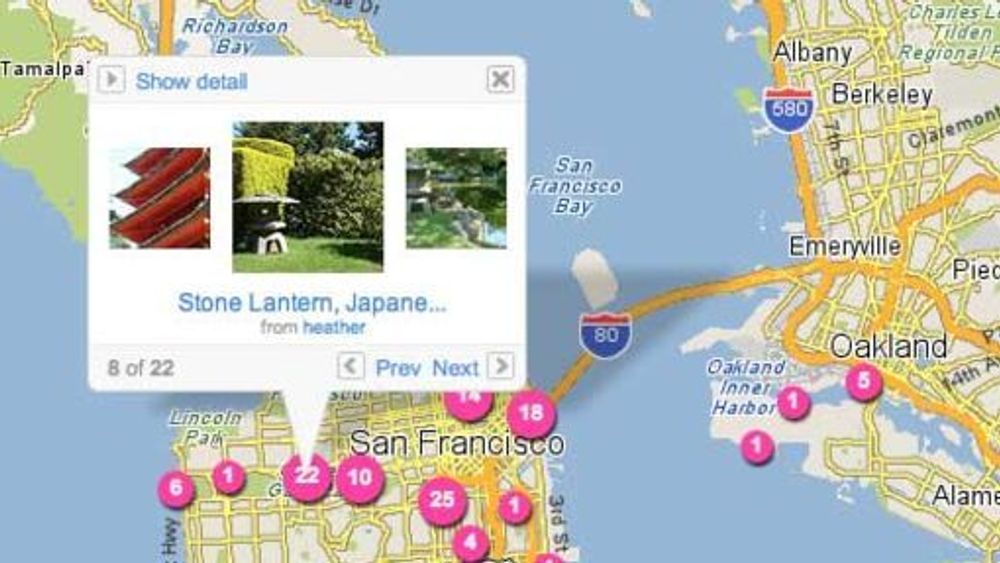Expand the Show detail arrow icon
Viewport: 1000px width, 563px height.
point(111,80)
